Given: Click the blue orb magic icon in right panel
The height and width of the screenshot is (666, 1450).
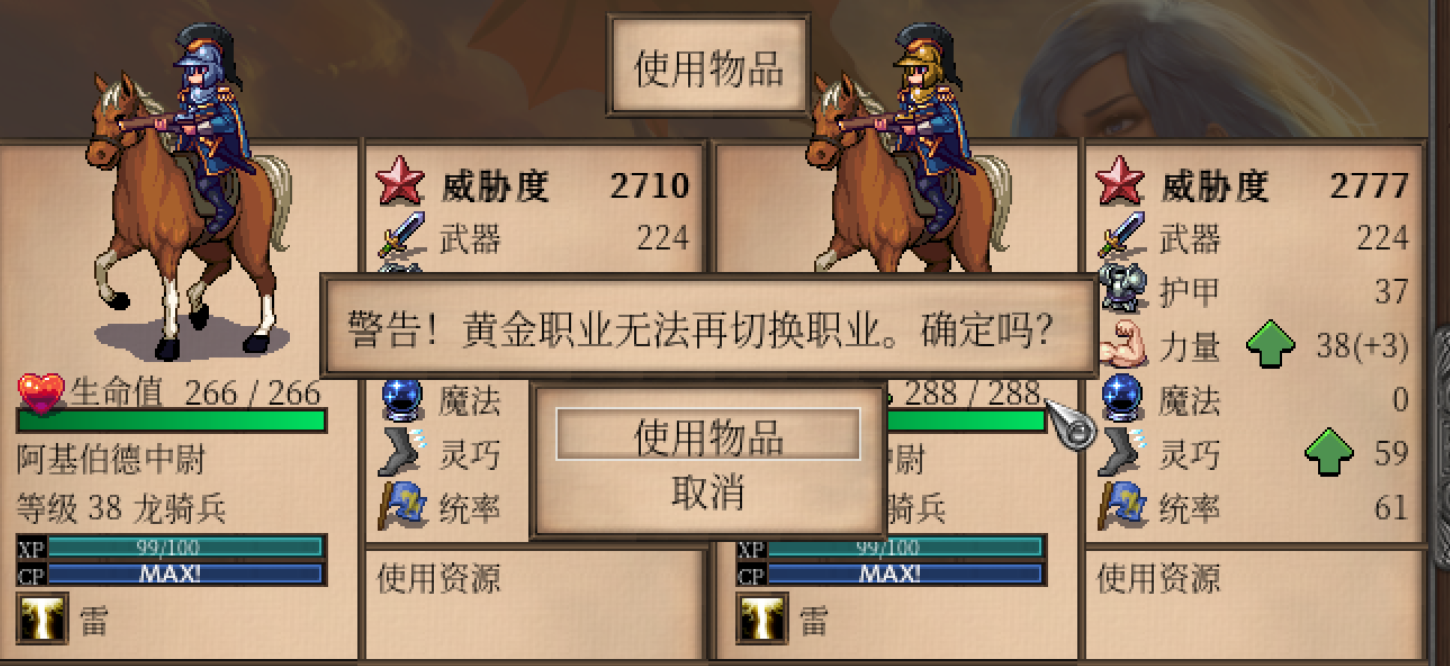Looking at the screenshot, I should (1120, 400).
